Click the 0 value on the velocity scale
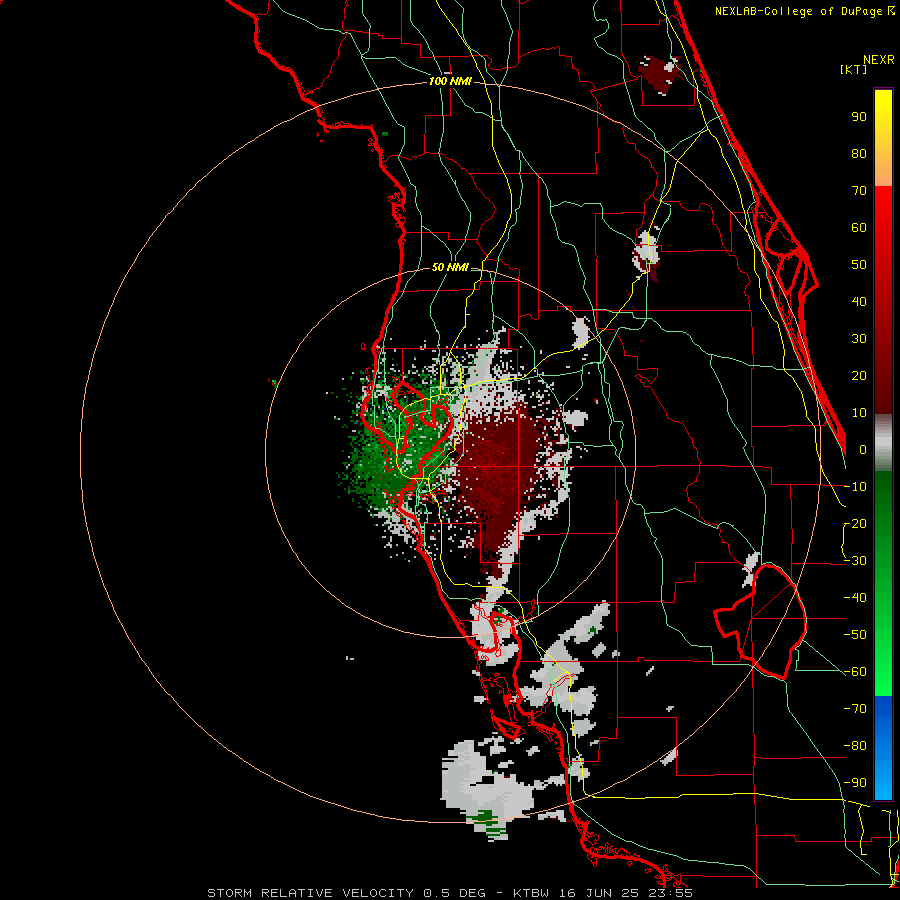 pos(863,449)
